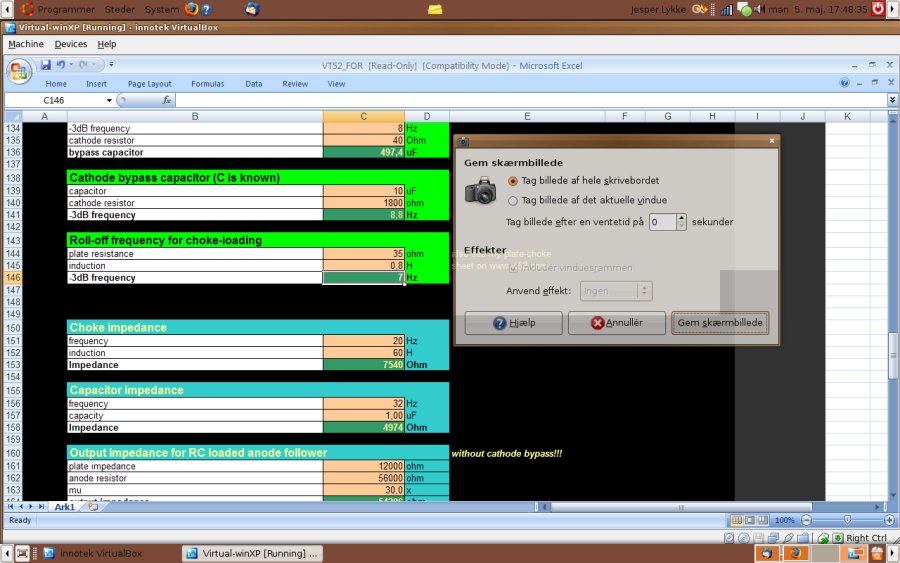
Task: Click the Save icon in Quick Access Toolbar
Action: (x=46, y=65)
